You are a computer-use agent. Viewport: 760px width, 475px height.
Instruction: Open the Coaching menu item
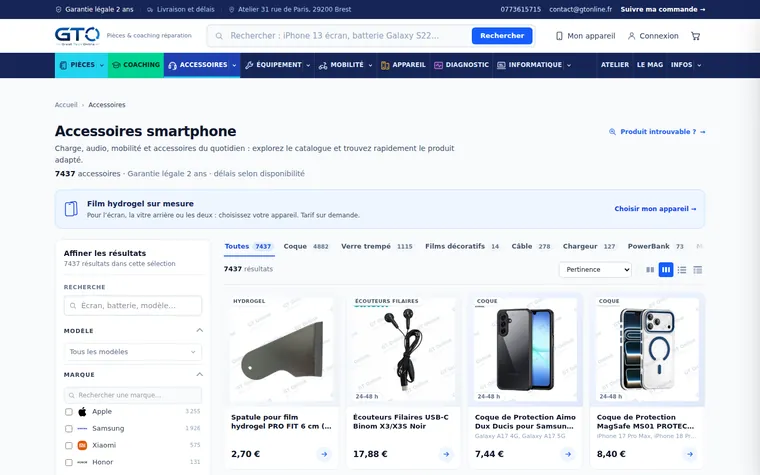(x=136, y=65)
